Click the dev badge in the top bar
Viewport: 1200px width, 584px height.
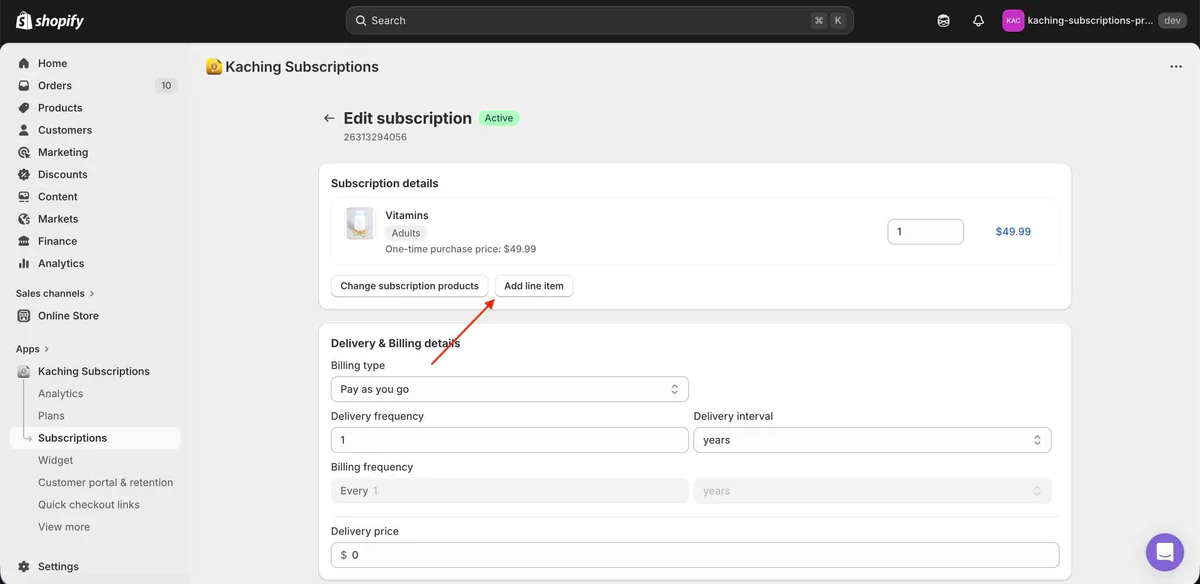point(1172,20)
